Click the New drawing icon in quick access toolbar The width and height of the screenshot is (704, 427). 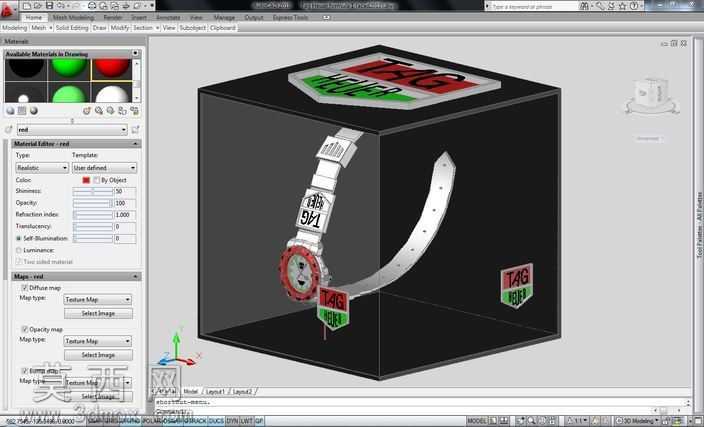pyautogui.click(x=26, y=5)
